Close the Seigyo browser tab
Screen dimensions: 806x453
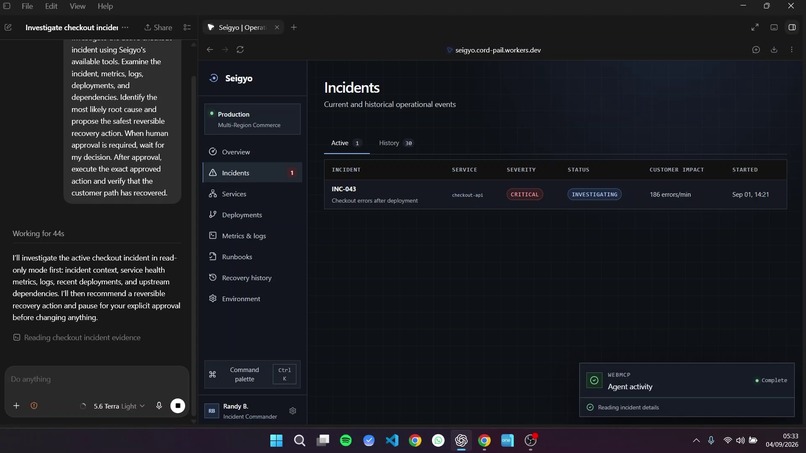pos(277,27)
